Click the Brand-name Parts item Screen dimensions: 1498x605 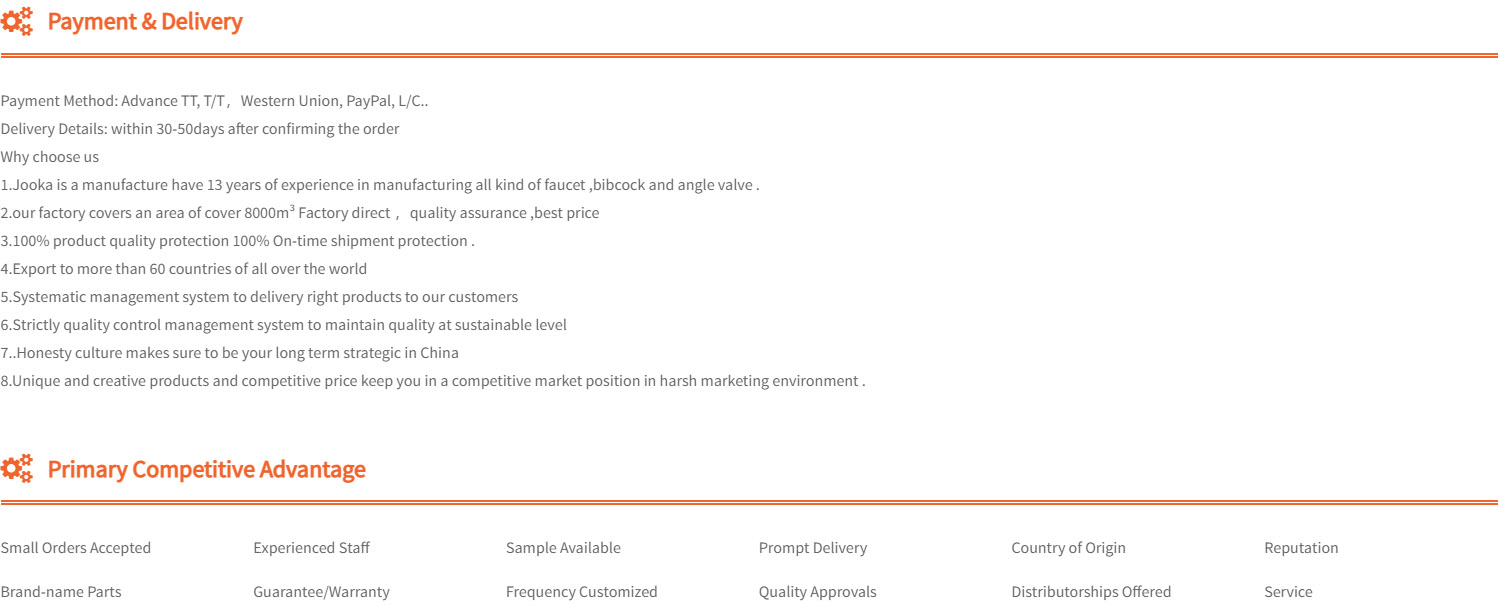coord(61,592)
